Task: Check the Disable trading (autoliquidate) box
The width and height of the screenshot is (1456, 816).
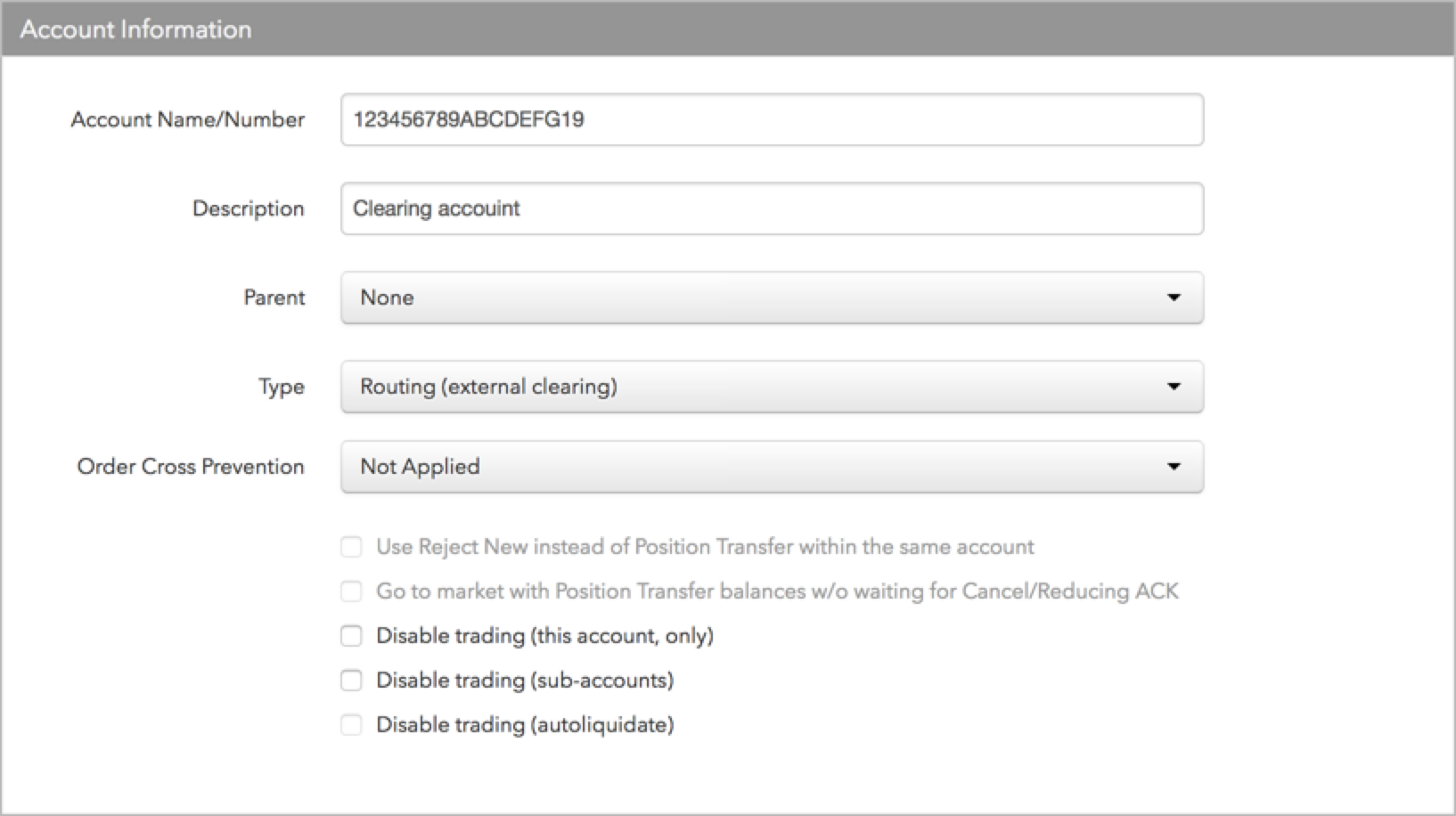Action: 351,725
